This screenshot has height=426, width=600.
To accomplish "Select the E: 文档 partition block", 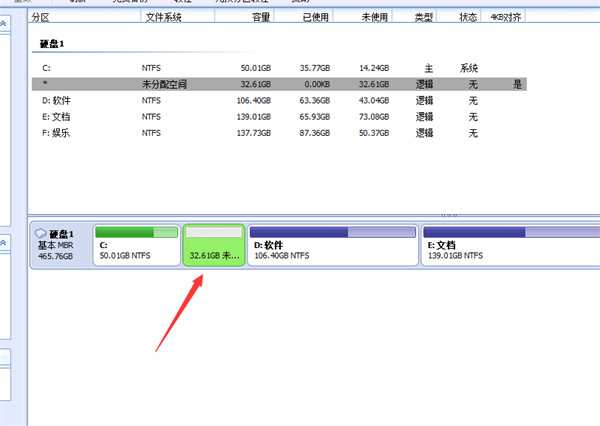I will (x=510, y=245).
